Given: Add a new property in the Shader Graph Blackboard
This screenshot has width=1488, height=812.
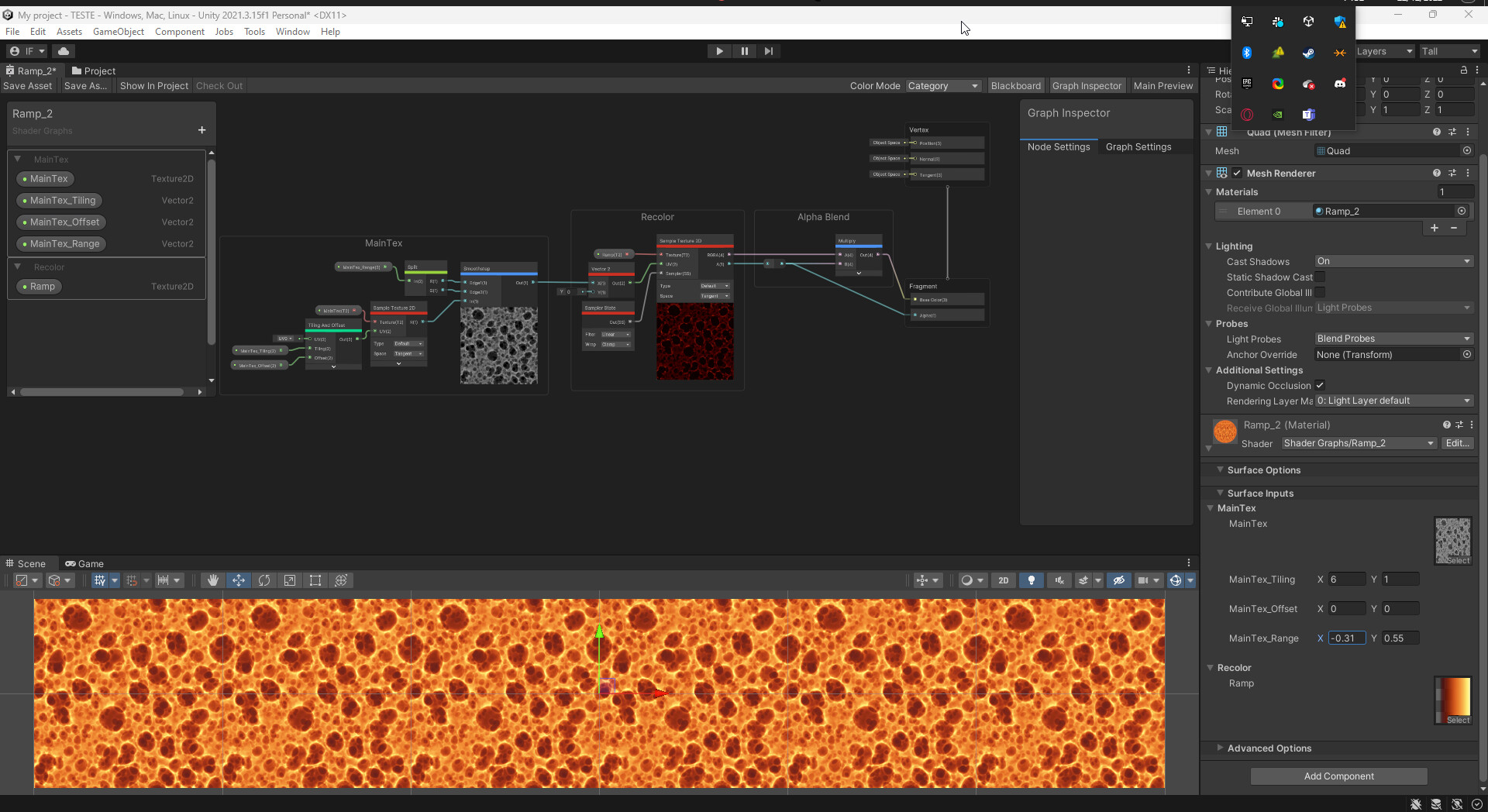Looking at the screenshot, I should click(201, 130).
